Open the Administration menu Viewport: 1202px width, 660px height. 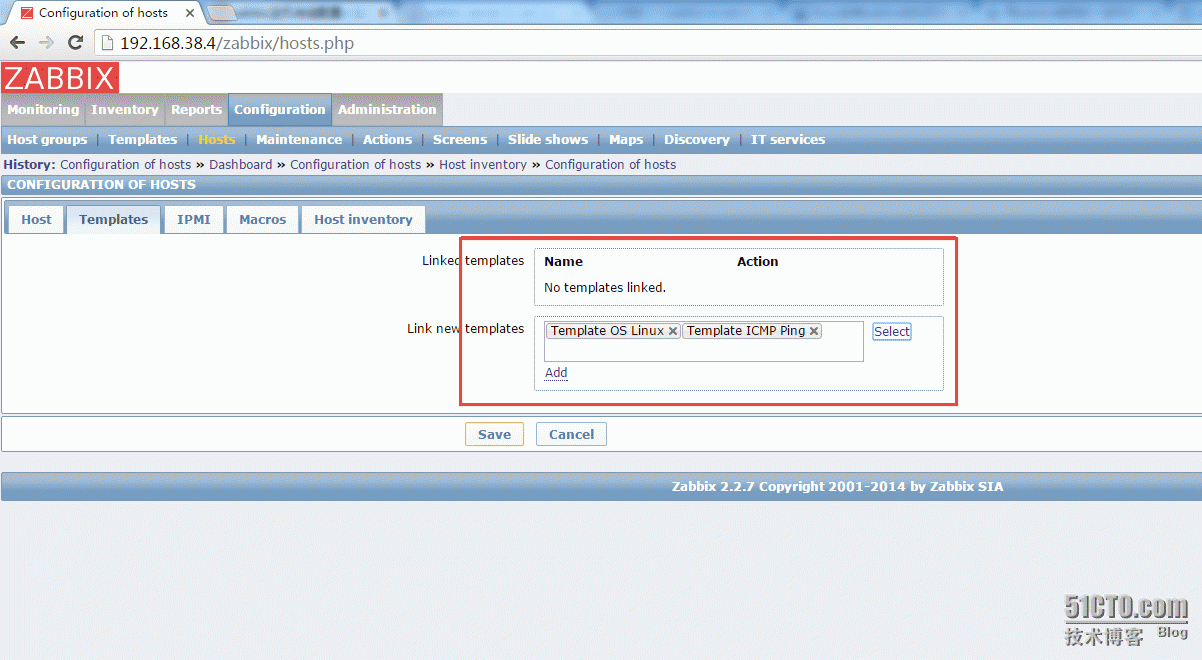pos(387,110)
